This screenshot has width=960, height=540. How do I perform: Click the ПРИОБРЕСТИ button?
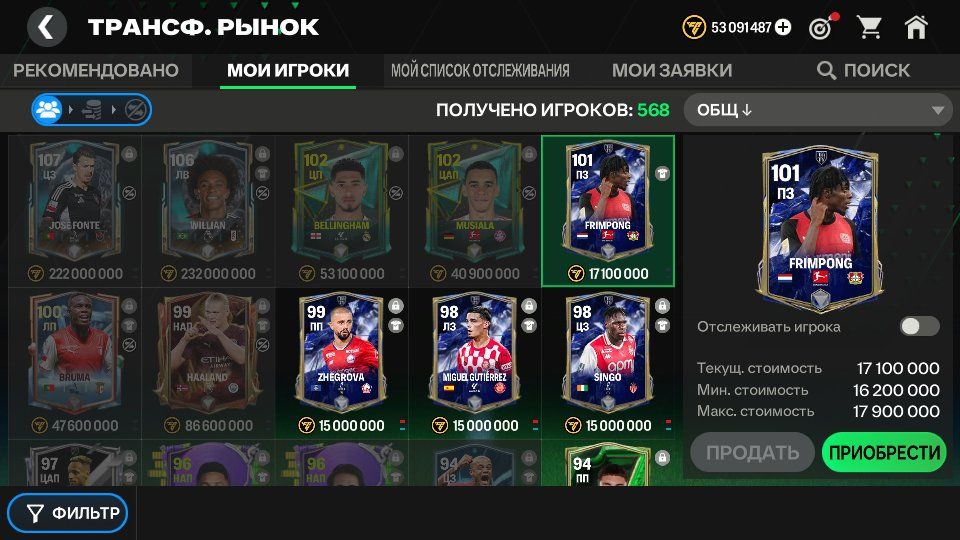click(884, 452)
